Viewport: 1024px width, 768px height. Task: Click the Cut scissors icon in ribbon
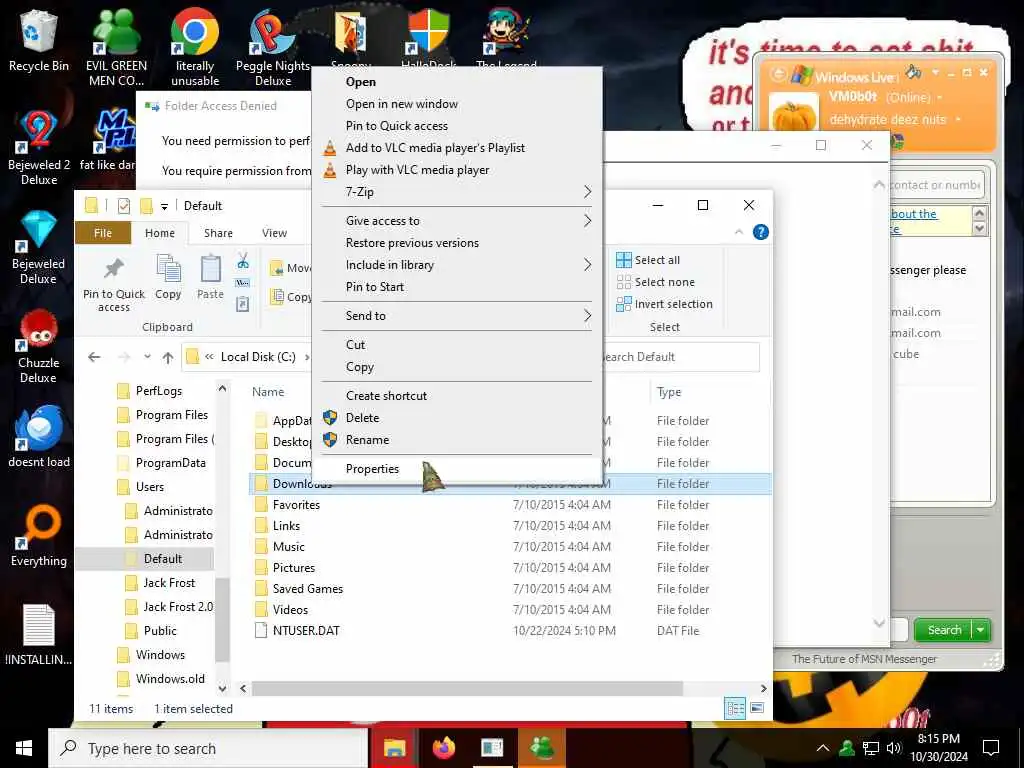point(243,261)
